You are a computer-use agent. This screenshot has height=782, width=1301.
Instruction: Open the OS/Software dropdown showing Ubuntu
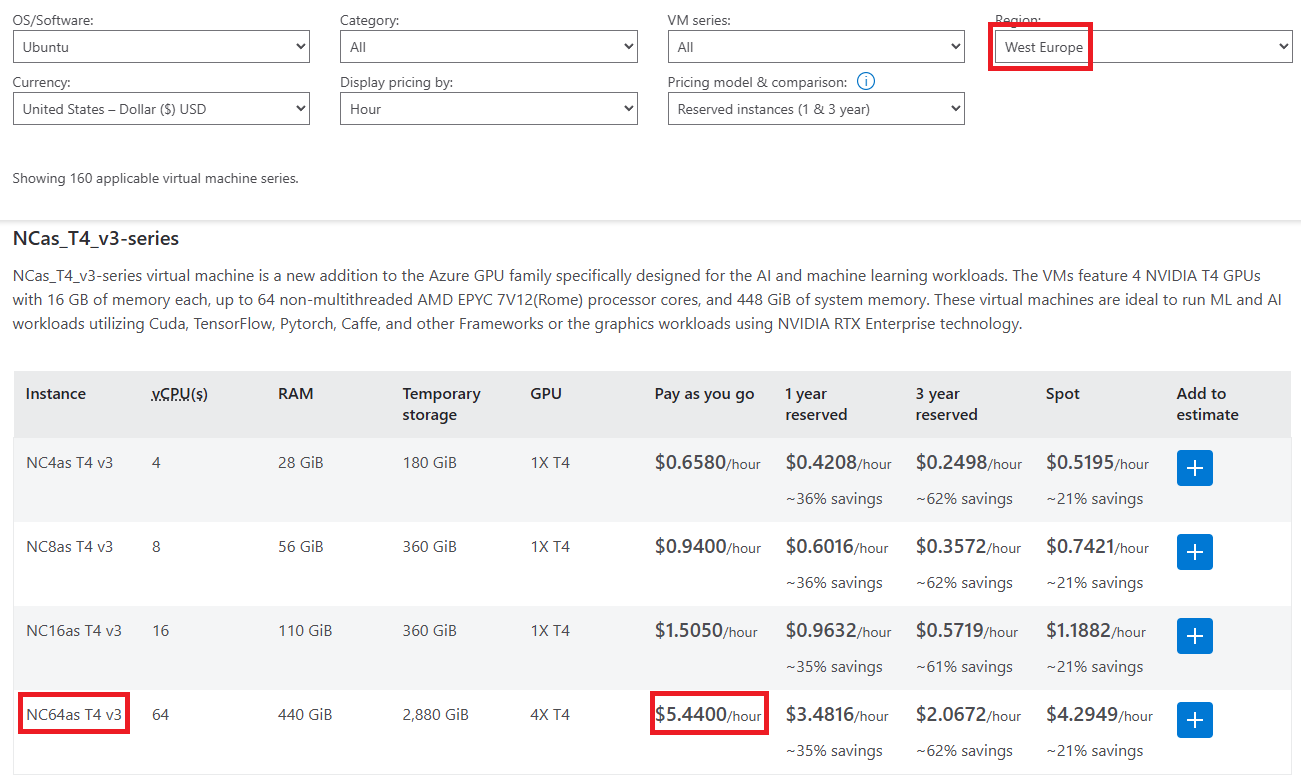click(161, 47)
